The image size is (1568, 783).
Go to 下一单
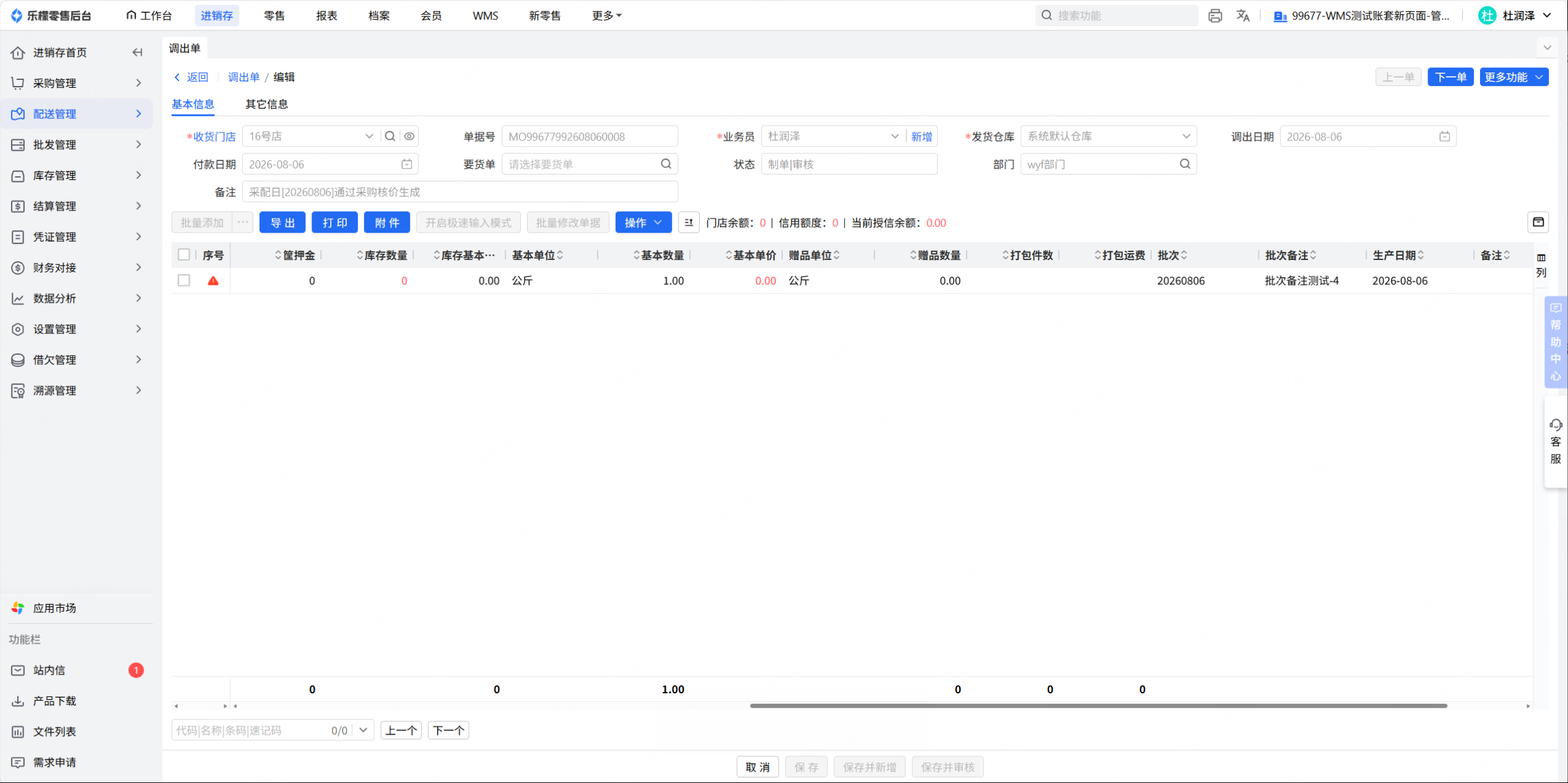[x=1450, y=77]
